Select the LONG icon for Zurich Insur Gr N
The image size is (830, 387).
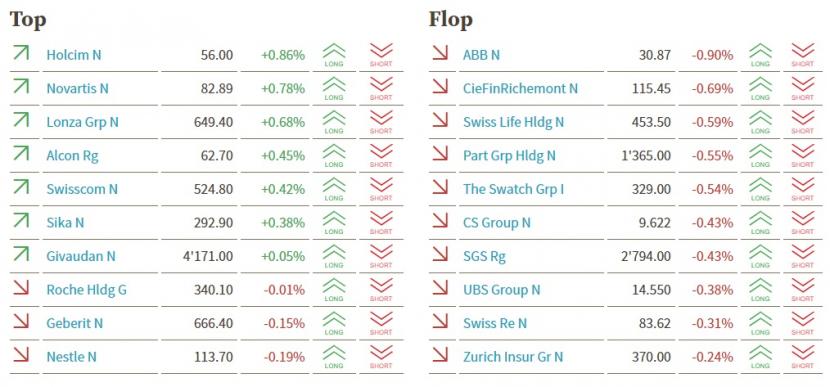tap(760, 357)
